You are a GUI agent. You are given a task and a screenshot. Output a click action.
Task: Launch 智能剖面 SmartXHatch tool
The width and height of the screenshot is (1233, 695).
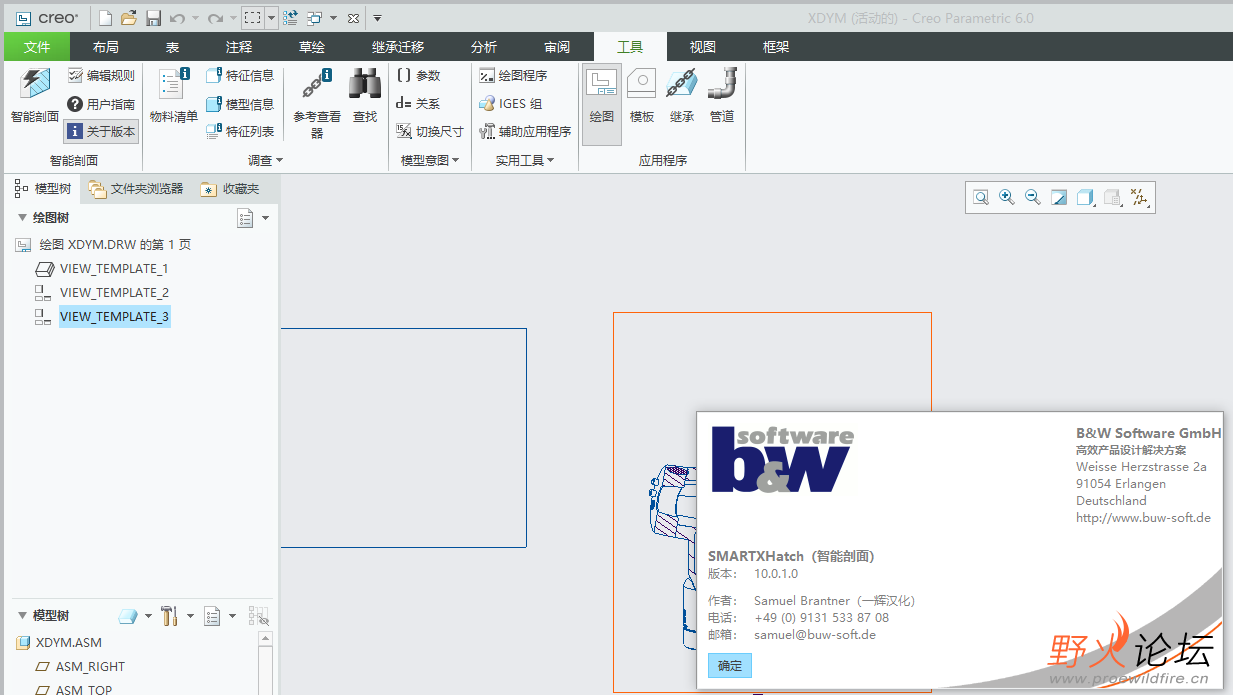pos(35,96)
